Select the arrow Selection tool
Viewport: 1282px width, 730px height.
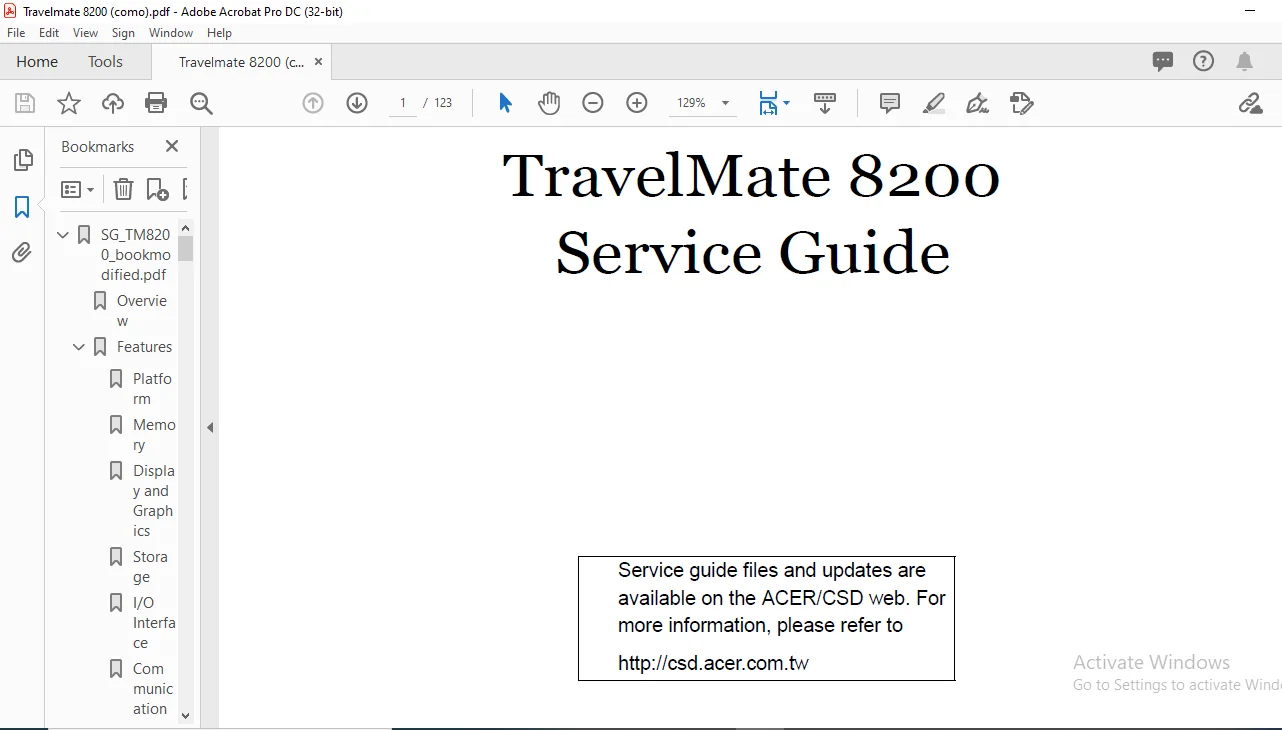(x=505, y=103)
